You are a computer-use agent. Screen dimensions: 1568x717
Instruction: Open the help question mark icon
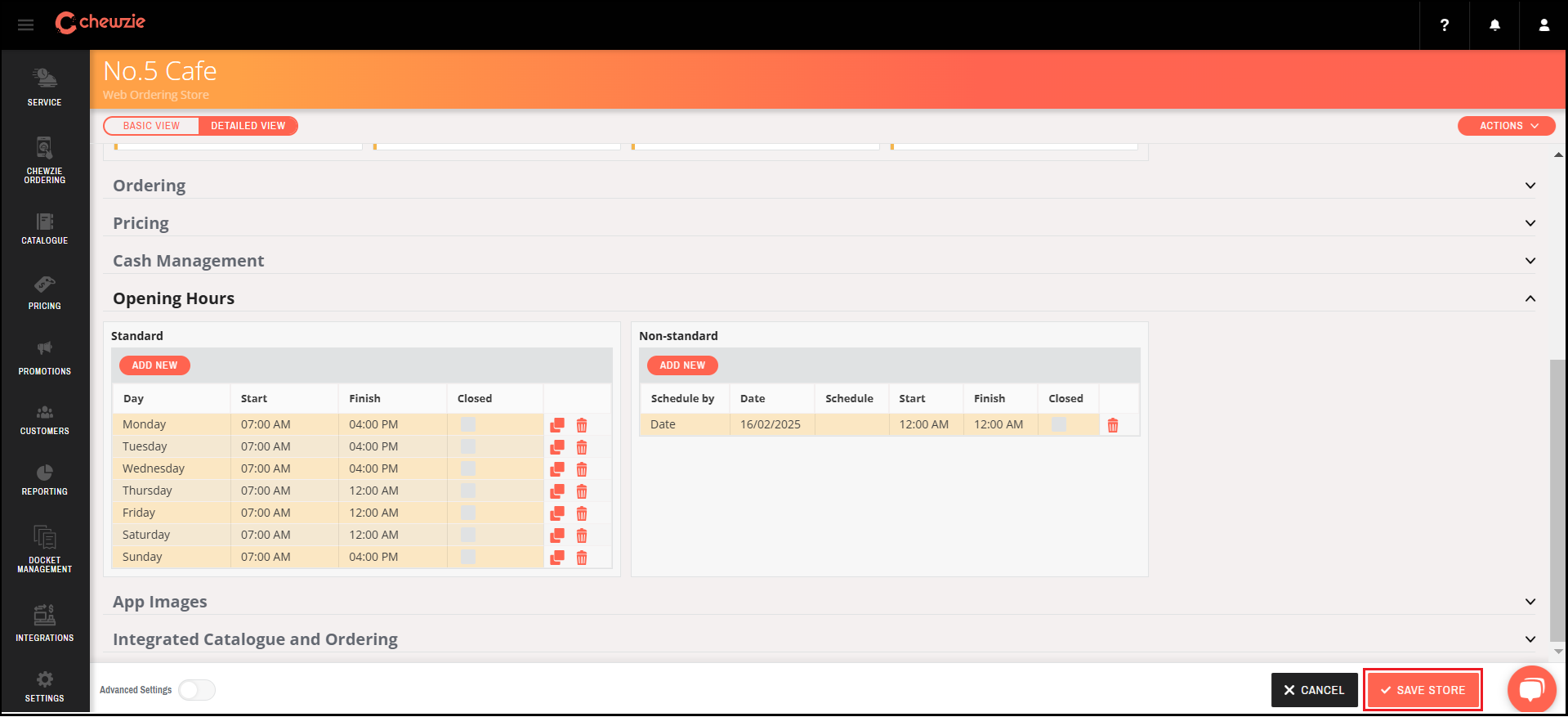pyautogui.click(x=1444, y=25)
